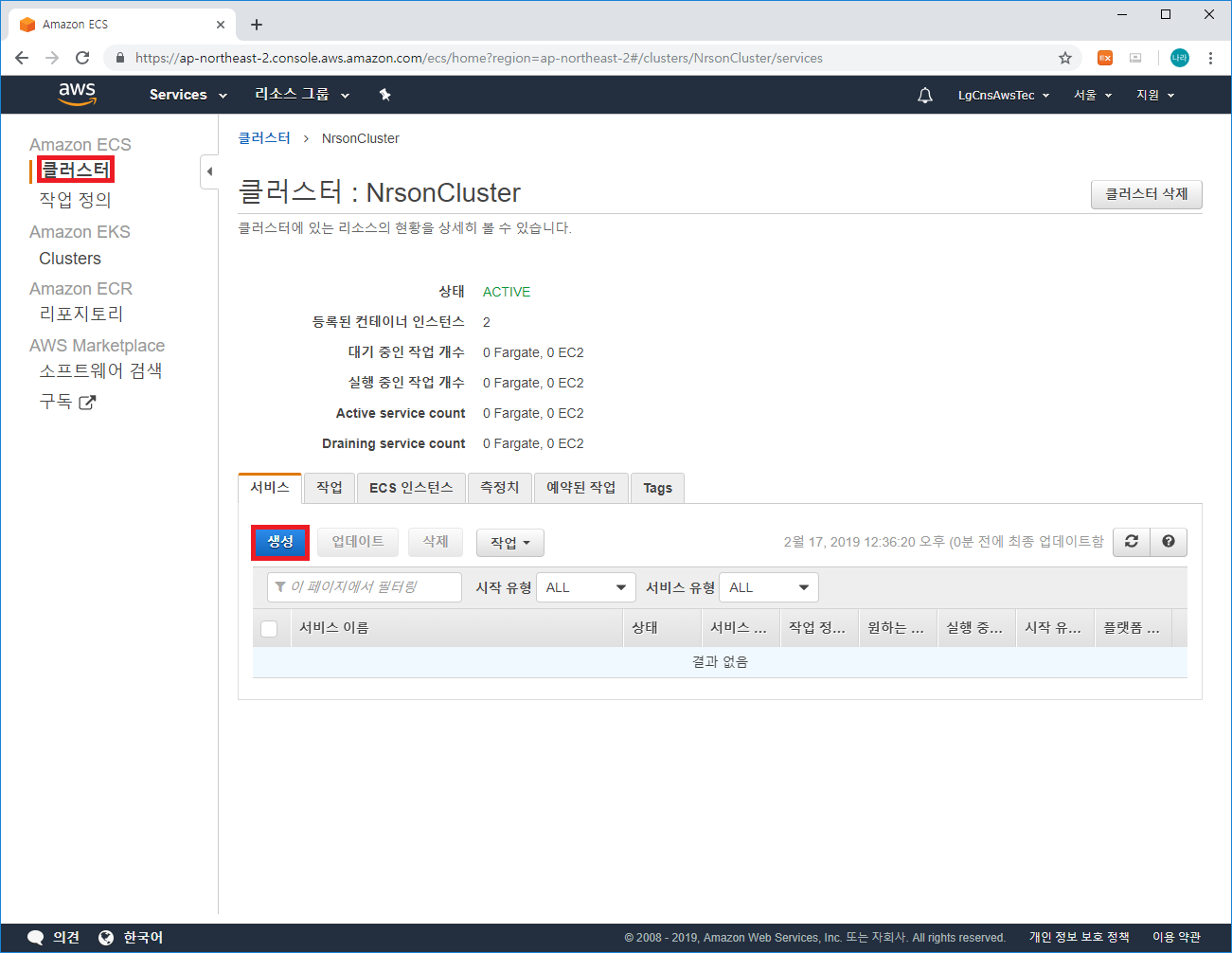Open a new browser tab
This screenshot has width=1232, height=953.
click(257, 25)
